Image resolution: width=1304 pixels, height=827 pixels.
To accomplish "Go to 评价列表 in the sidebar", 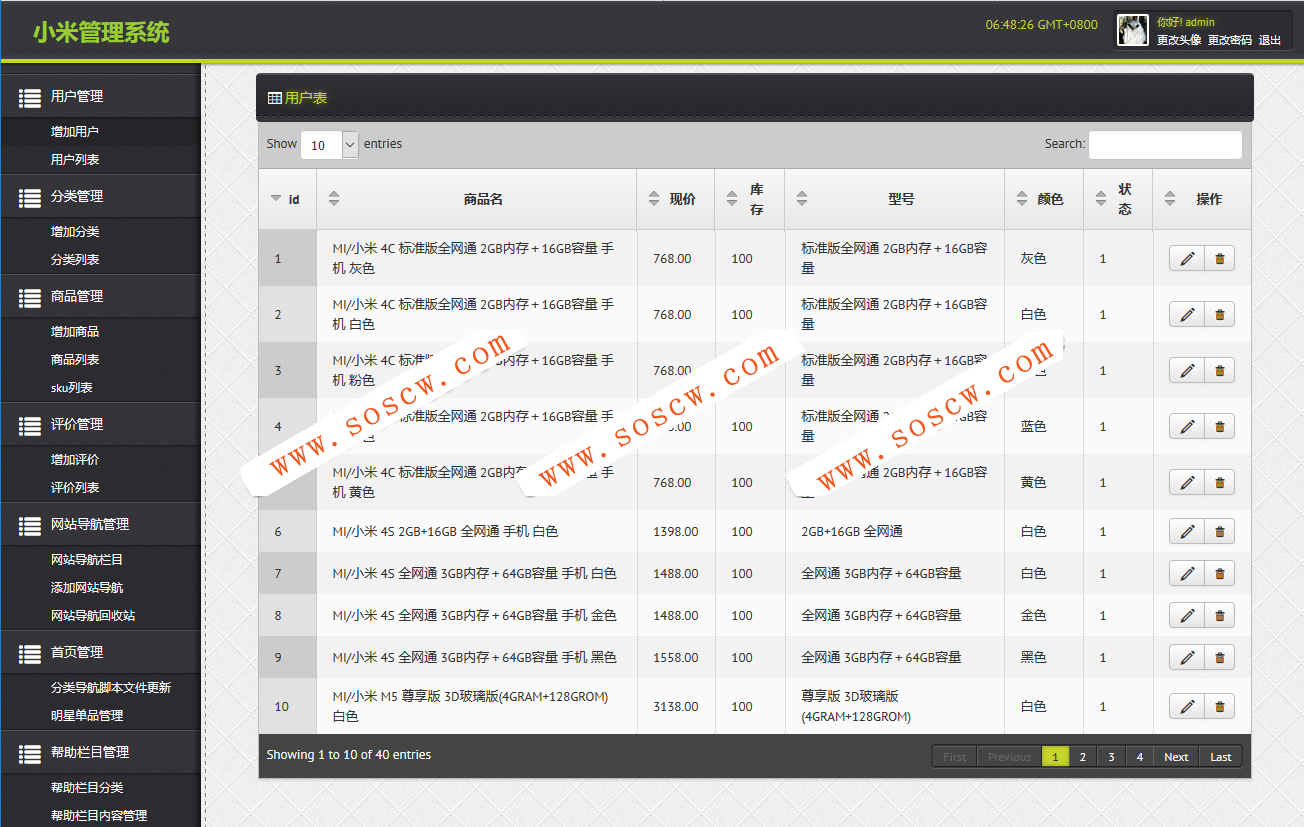I will tap(75, 488).
